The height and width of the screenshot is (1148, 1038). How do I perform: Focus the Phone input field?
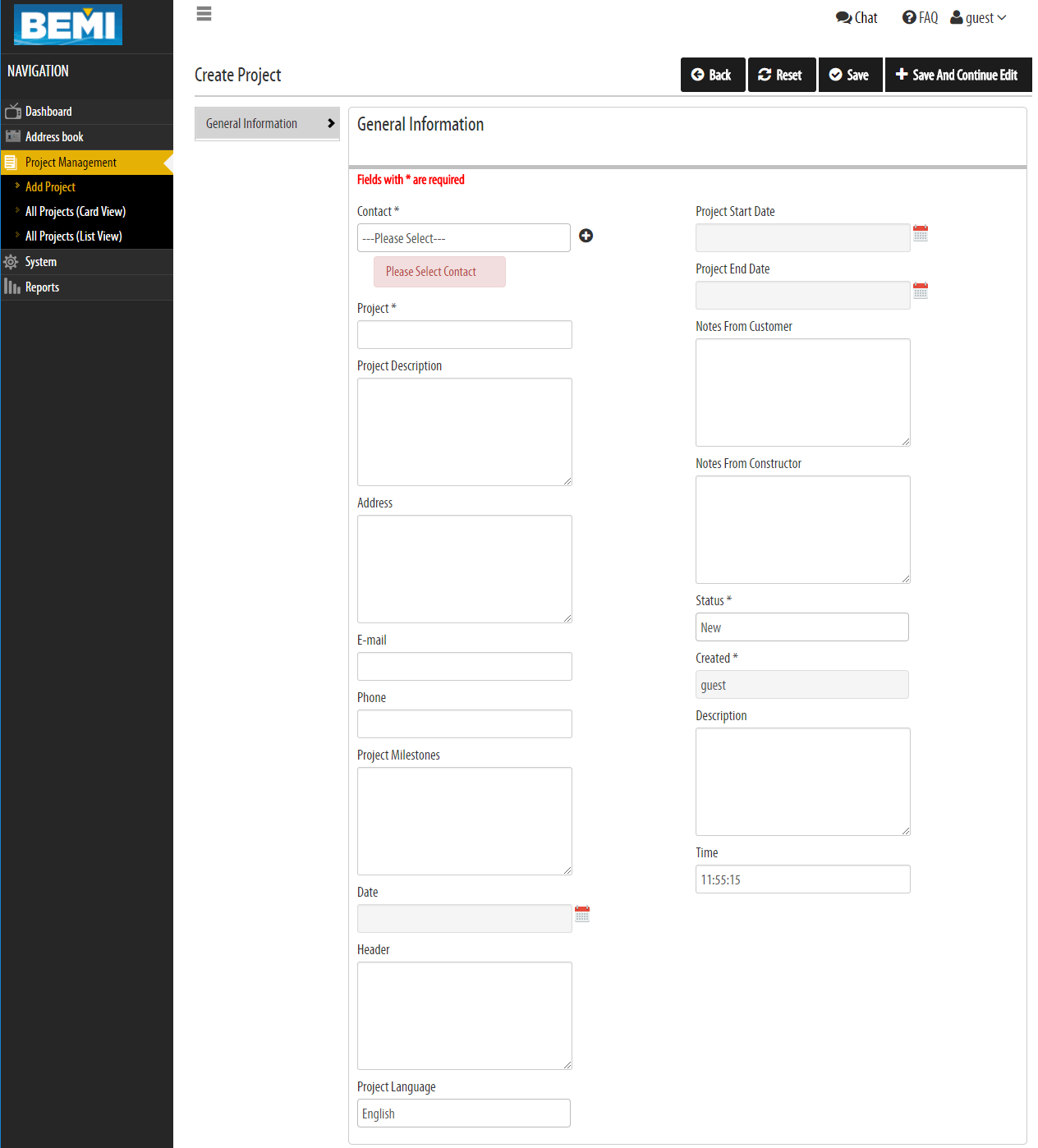coord(465,723)
